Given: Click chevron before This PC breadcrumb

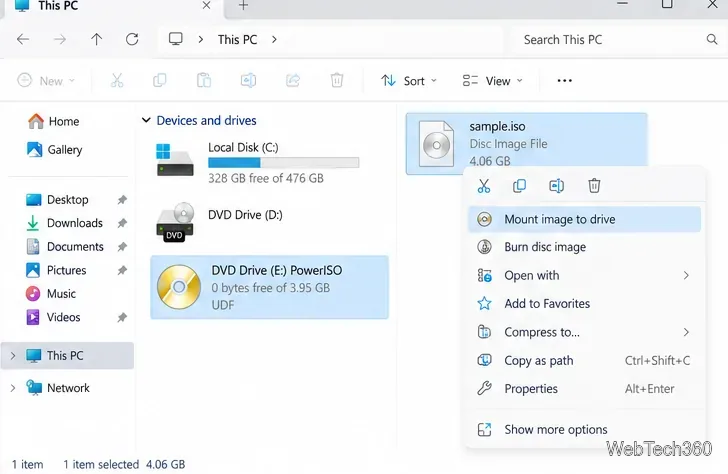Looking at the screenshot, I should (201, 39).
